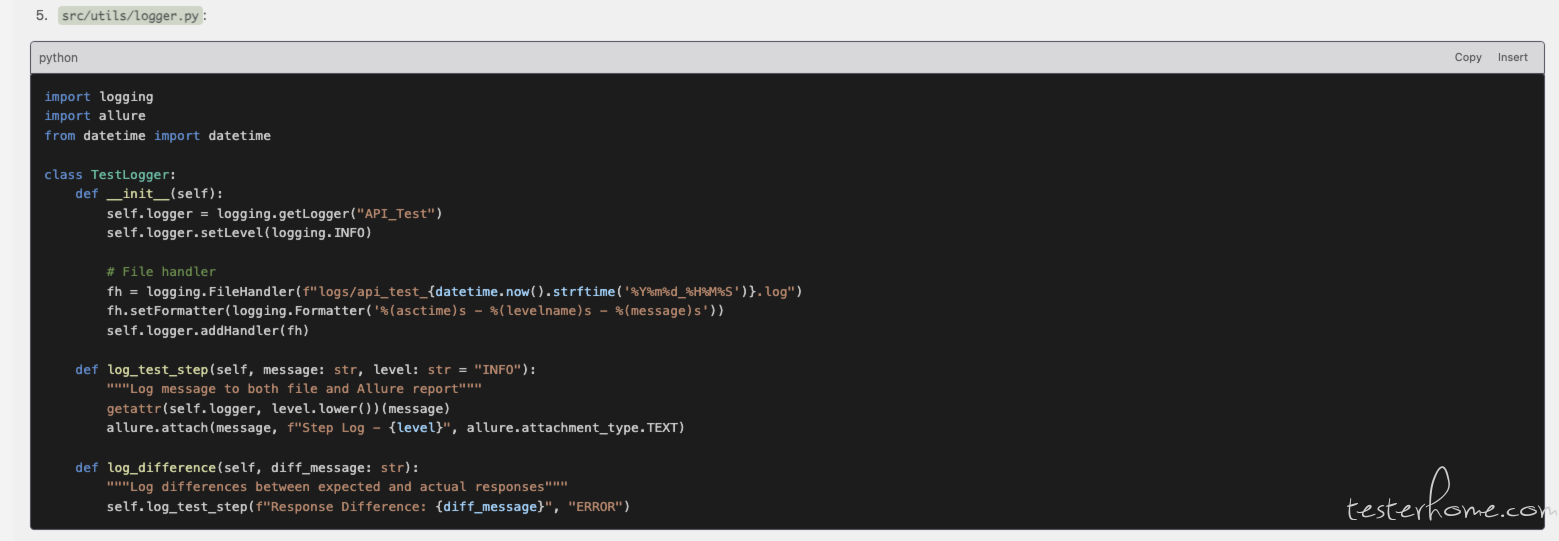1559x541 pixels.
Task: Click the 'from datetime import datetime' line
Action: tap(157, 135)
